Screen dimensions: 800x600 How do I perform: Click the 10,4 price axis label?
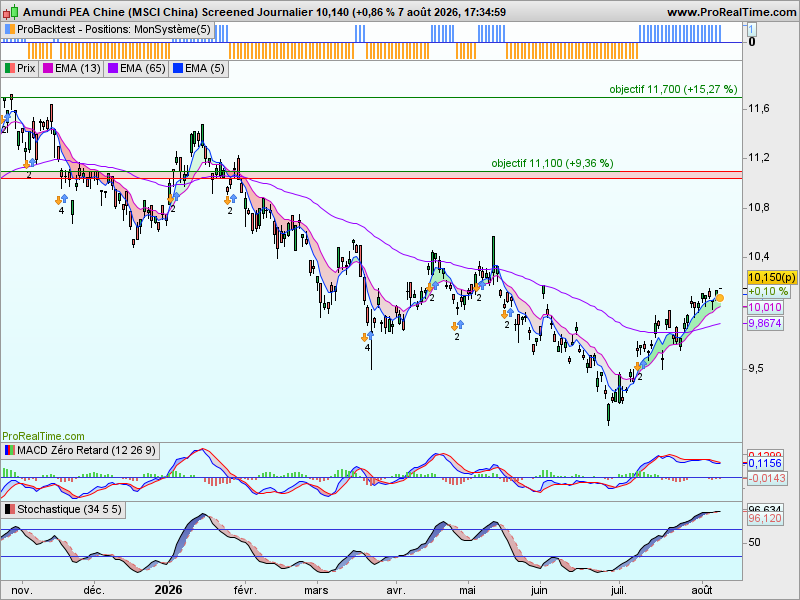[x=759, y=257]
